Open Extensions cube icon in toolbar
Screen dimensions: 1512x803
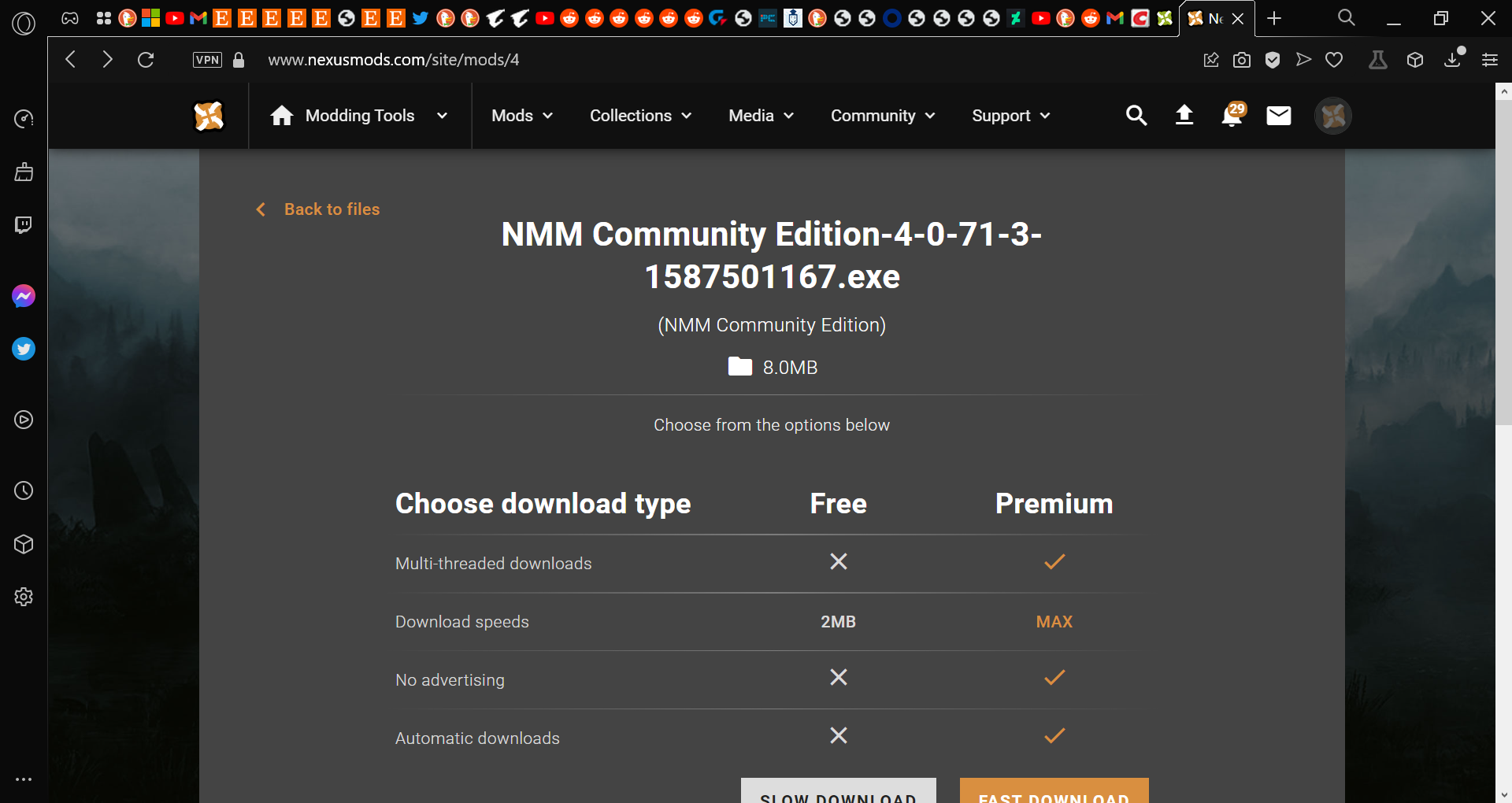[1415, 60]
